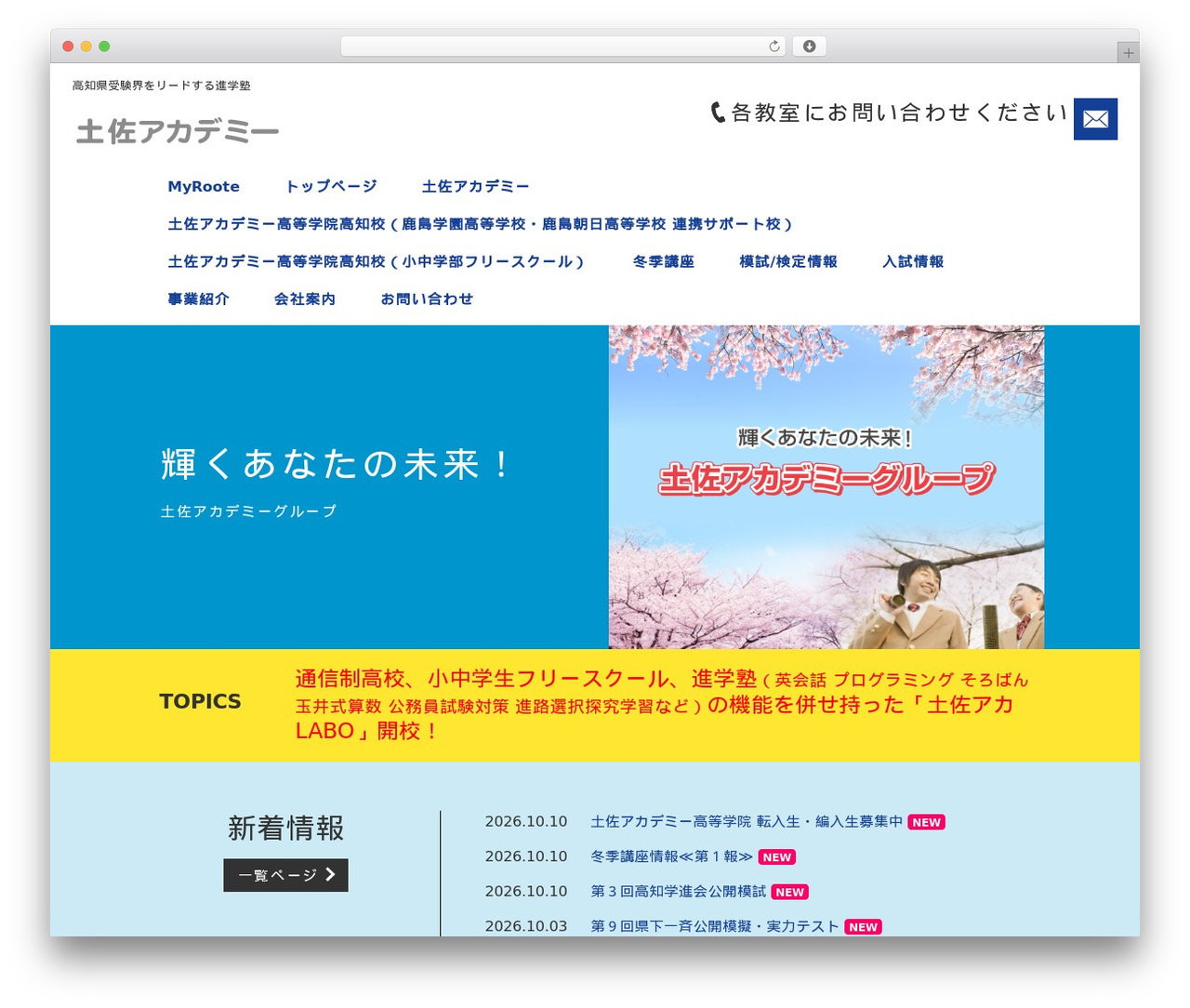Open the 入試情報 menu item
This screenshot has height=1008, width=1190.
913,262
